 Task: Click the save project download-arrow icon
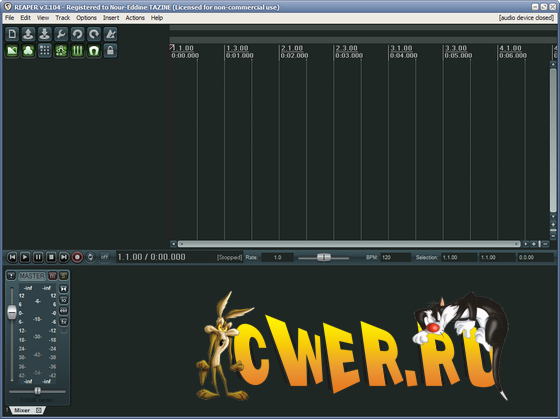(x=45, y=34)
